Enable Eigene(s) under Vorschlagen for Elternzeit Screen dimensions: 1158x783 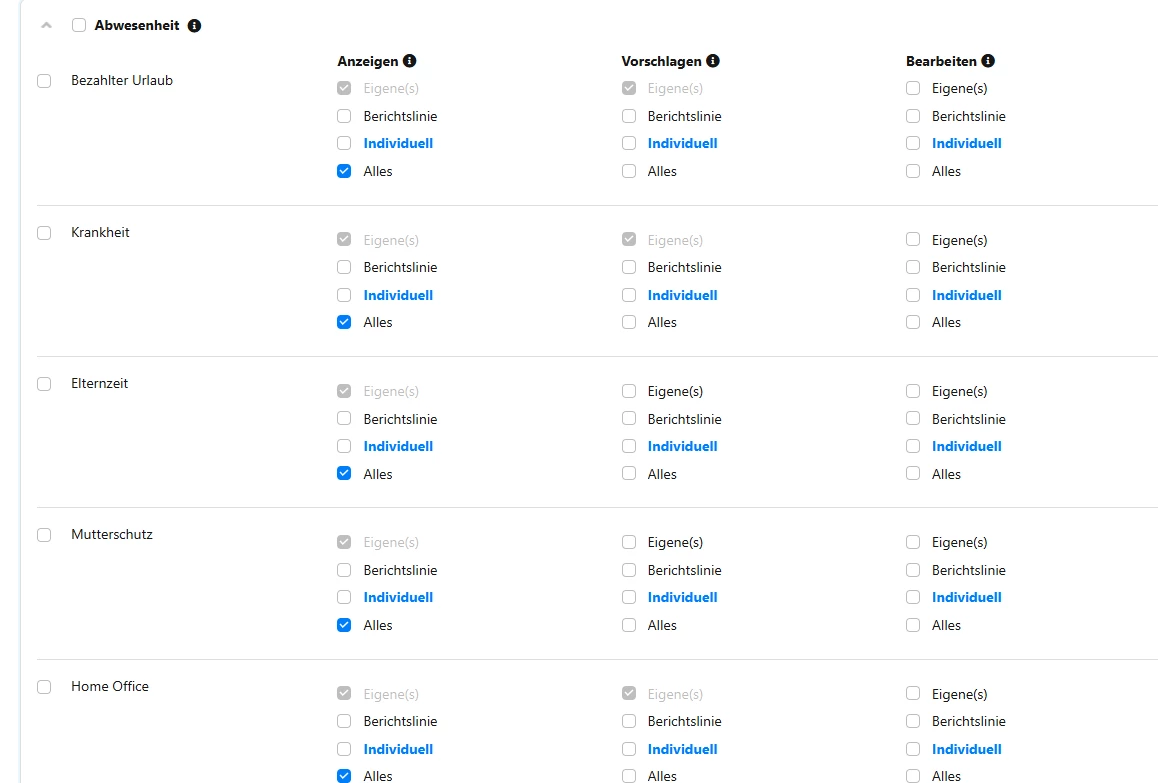[x=629, y=391]
